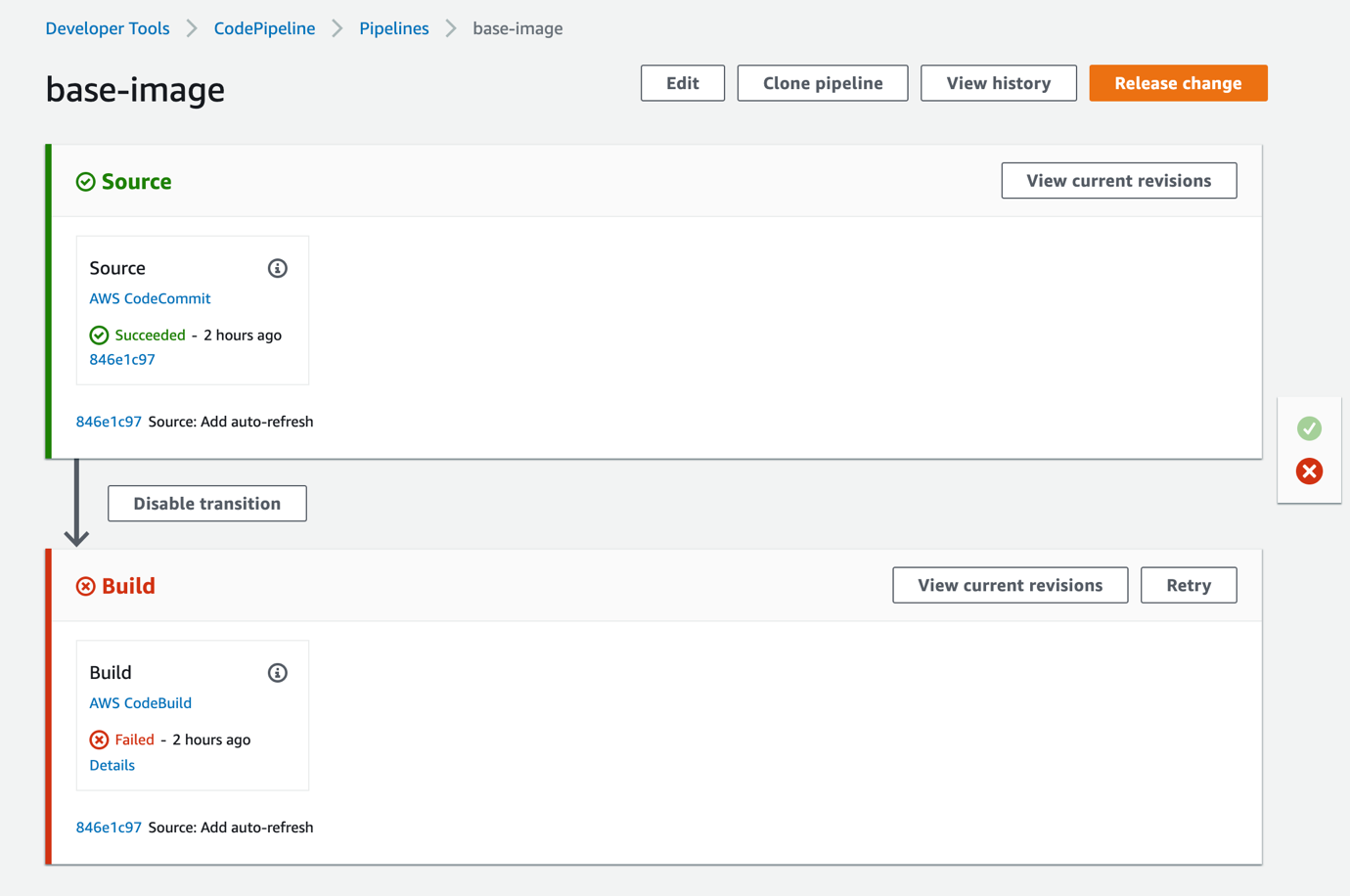Click 'Source: Add auto-refresh' in Source stage
Image resolution: width=1350 pixels, height=896 pixels.
pyautogui.click(x=231, y=422)
